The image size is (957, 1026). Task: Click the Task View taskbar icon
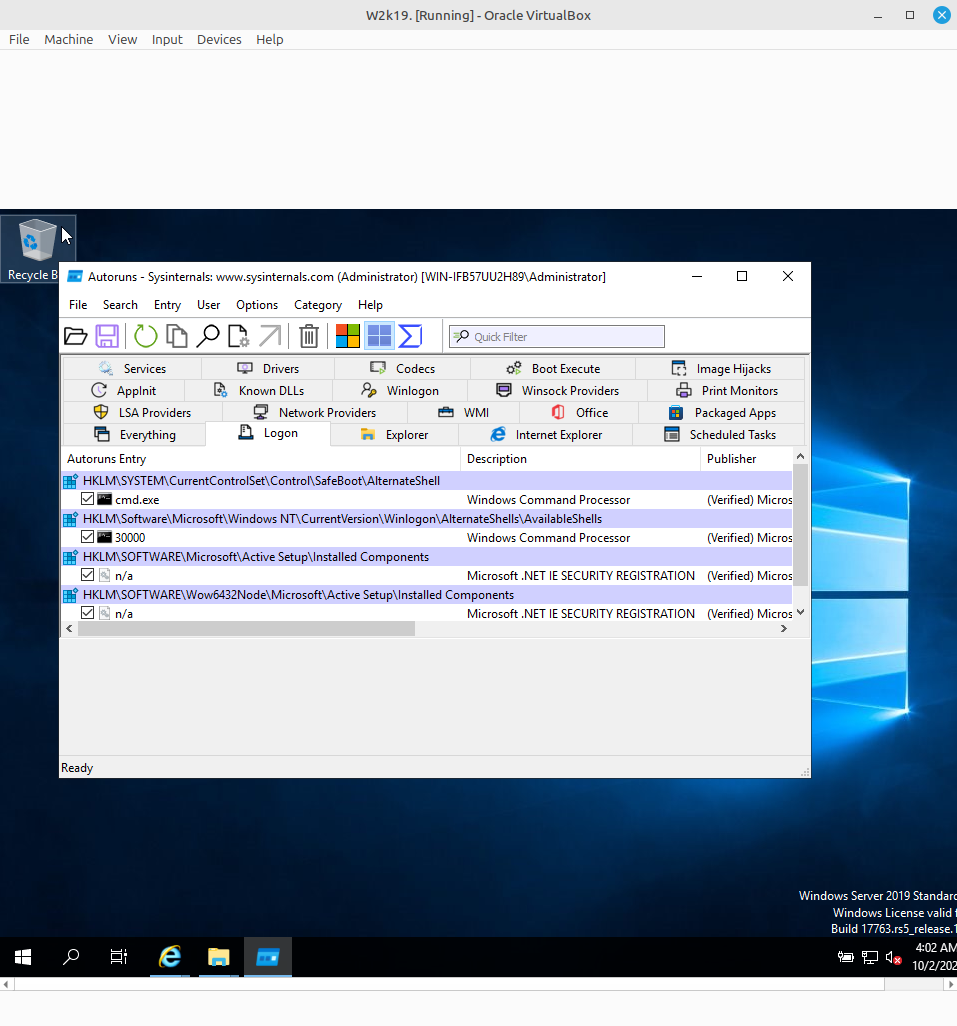coord(119,957)
